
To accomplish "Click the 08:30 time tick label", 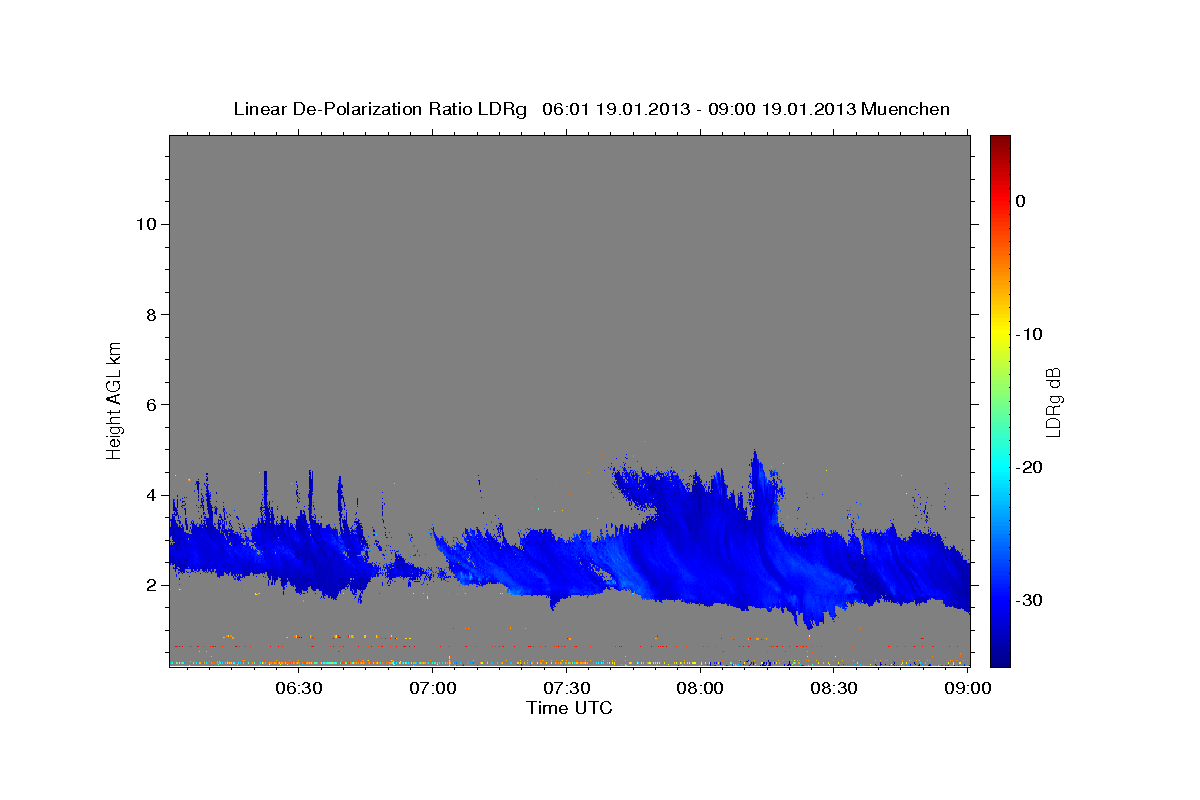I will pos(834,688).
